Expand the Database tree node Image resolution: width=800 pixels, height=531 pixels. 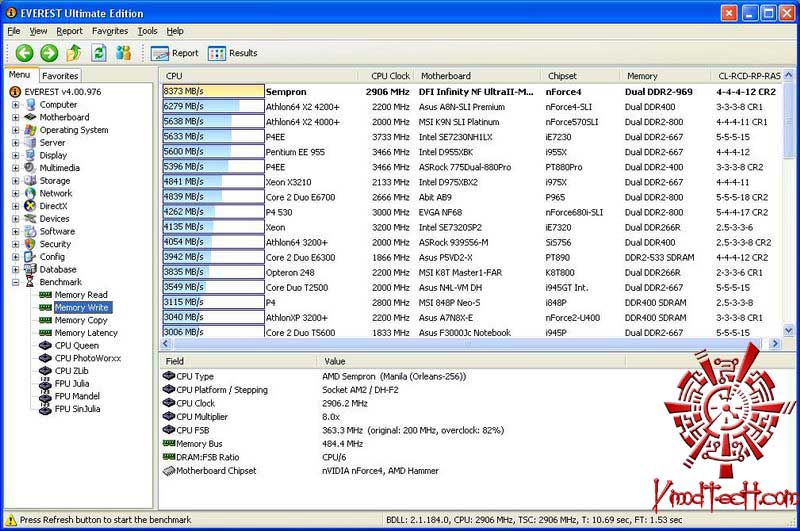point(15,269)
